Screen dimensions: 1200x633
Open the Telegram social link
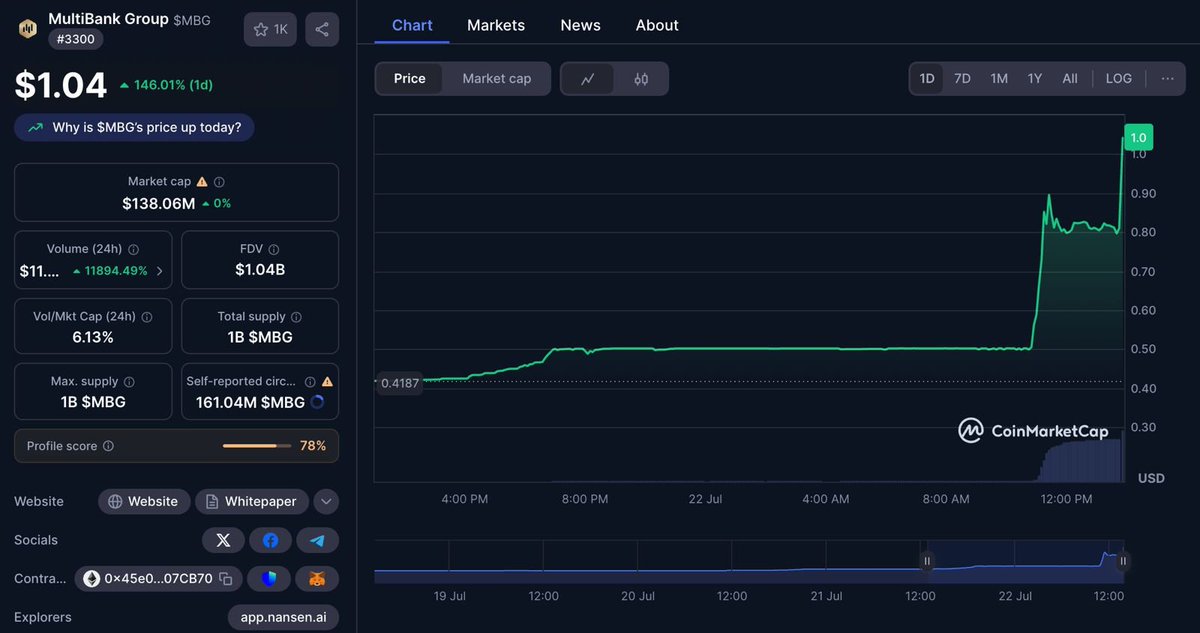pyautogui.click(x=317, y=540)
